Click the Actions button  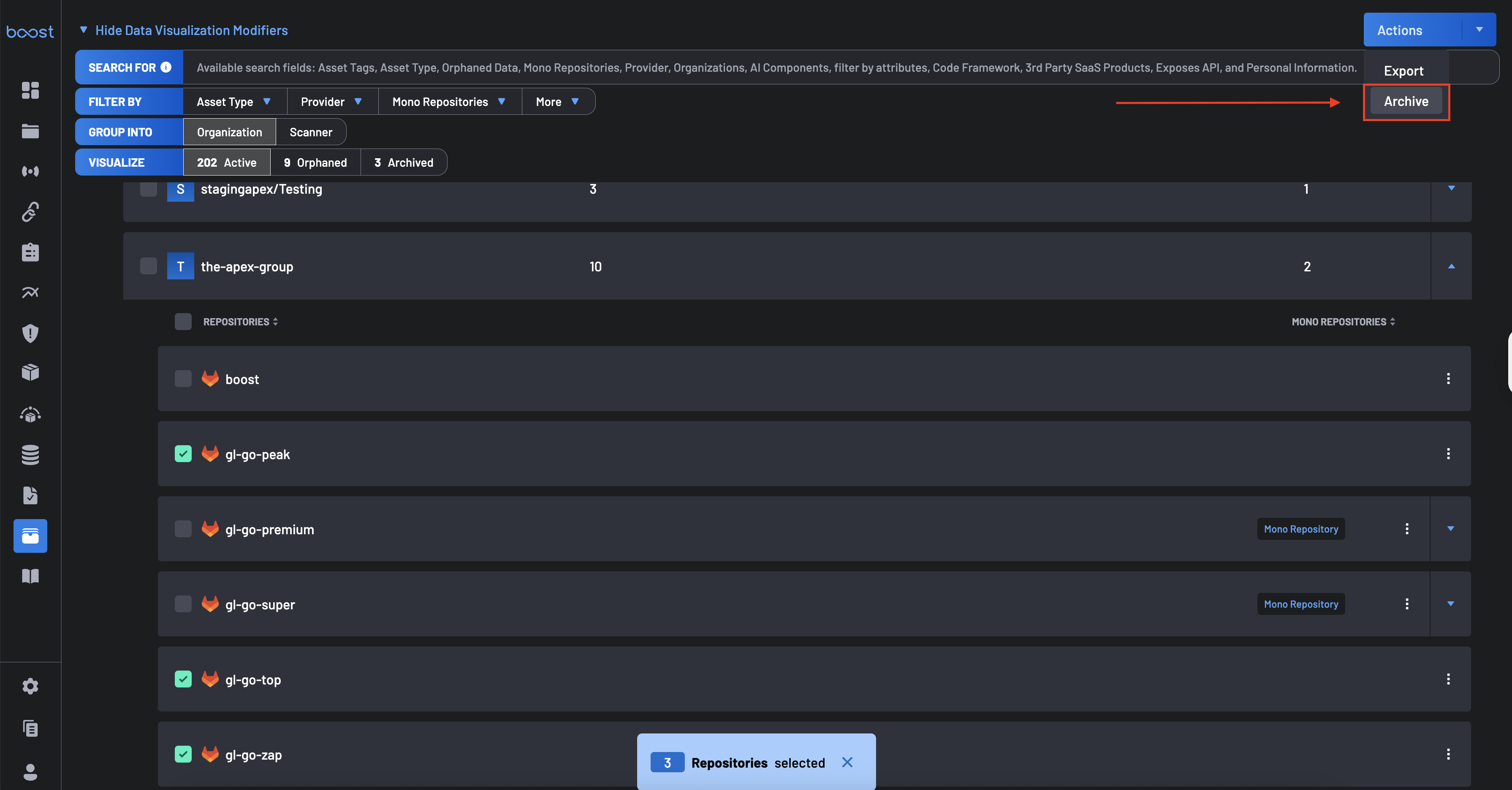pyautogui.click(x=1413, y=29)
